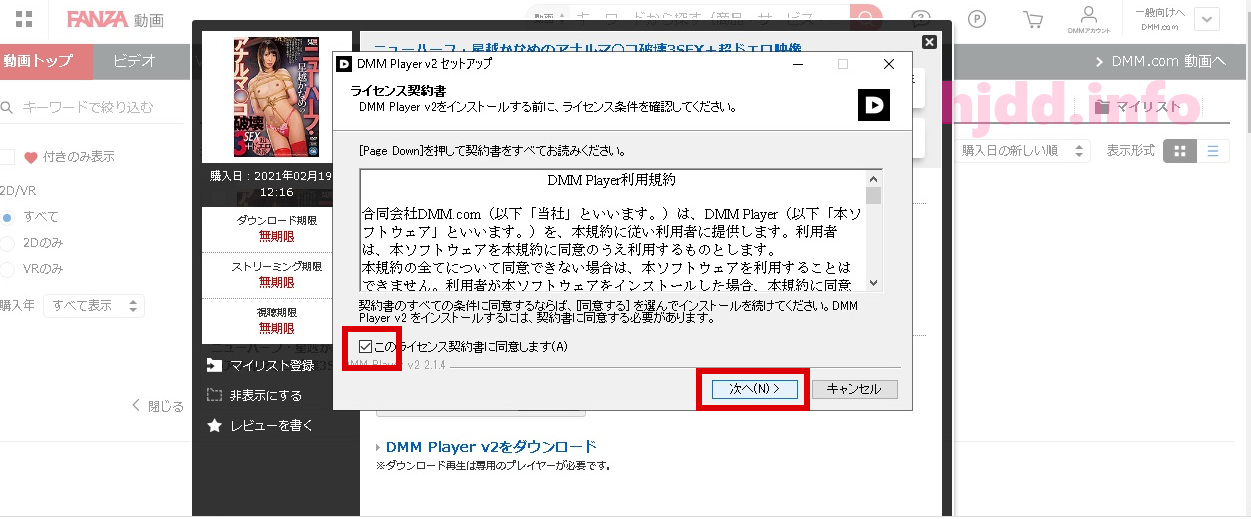Click レビューを書く star item
This screenshot has width=1251, height=519.
point(260,425)
